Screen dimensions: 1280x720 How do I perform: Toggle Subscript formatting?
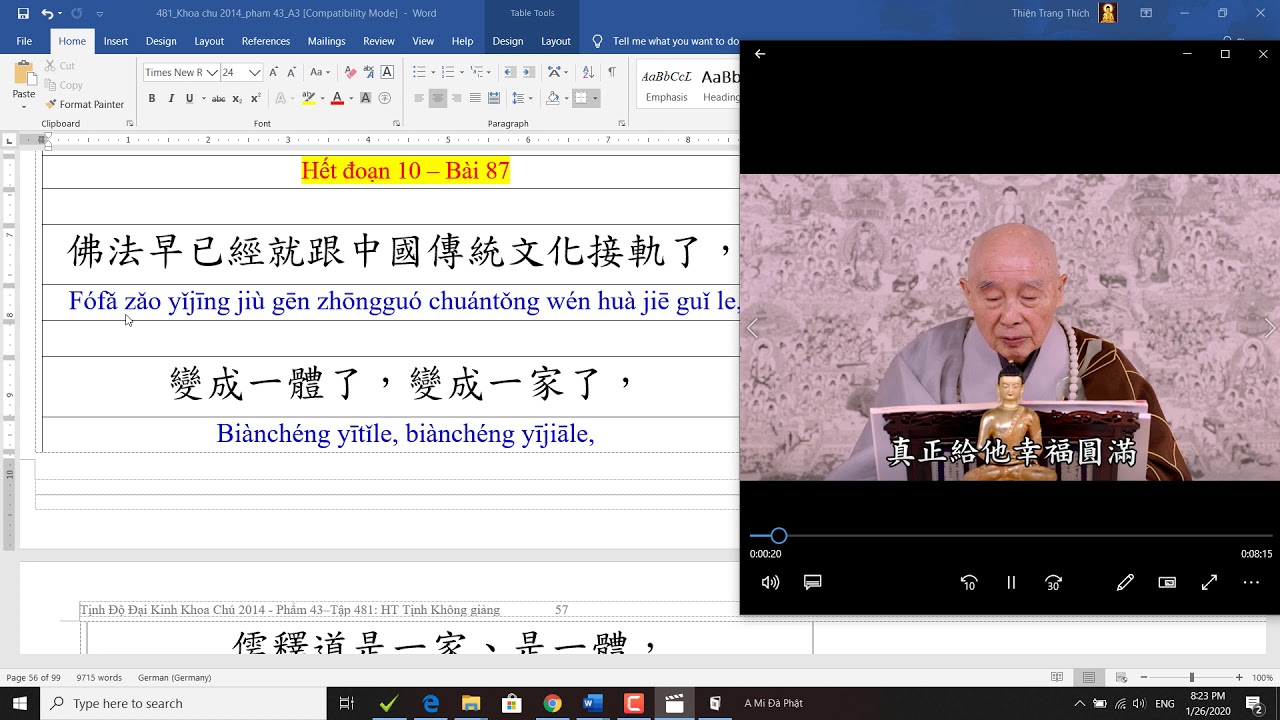pyautogui.click(x=237, y=98)
